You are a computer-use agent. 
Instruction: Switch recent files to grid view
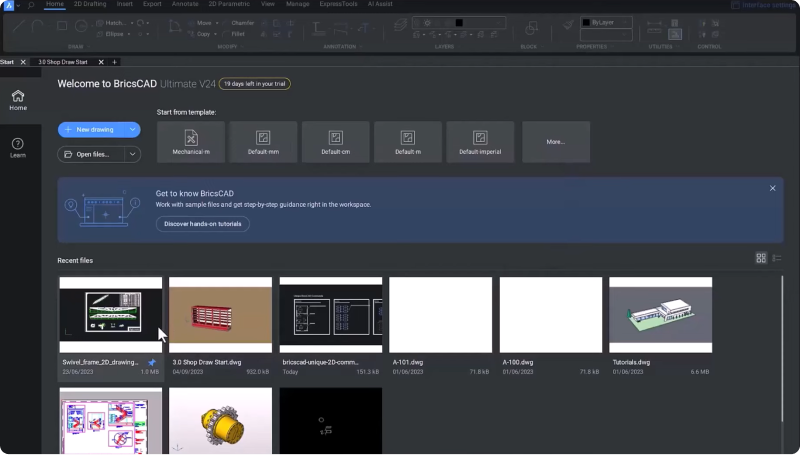761,258
